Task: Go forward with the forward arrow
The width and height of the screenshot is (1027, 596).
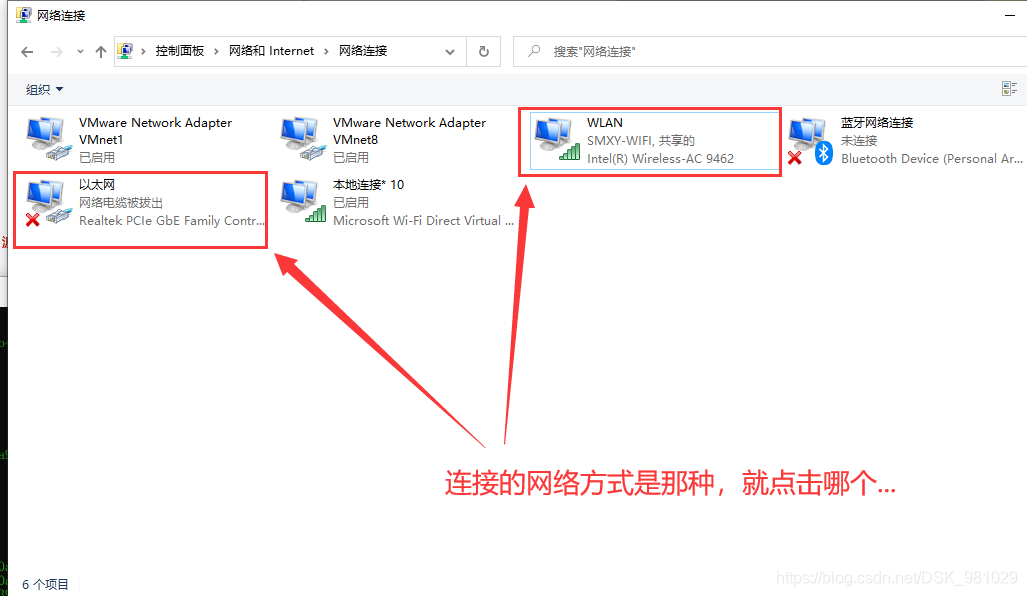Action: point(57,52)
